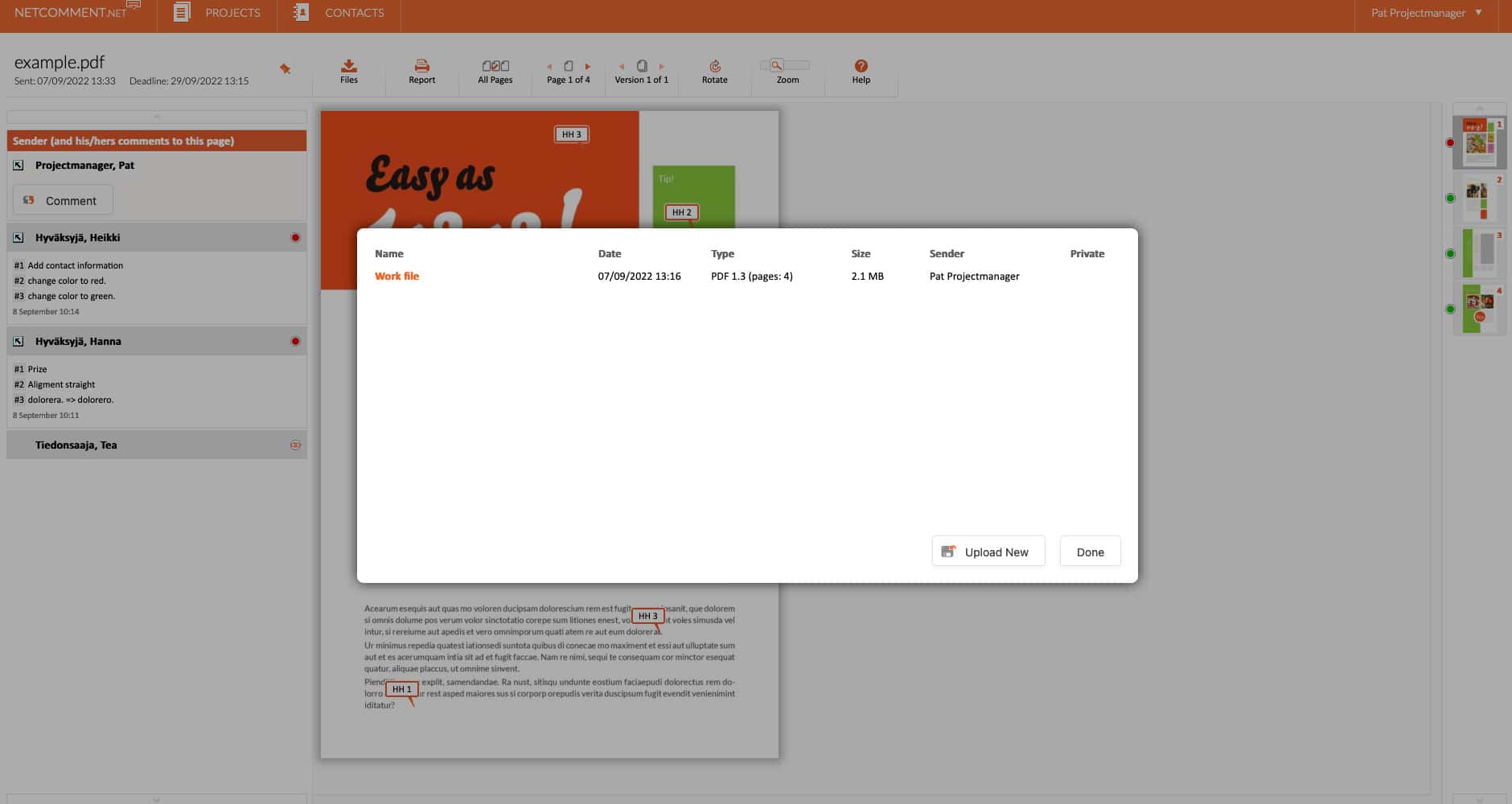Viewport: 1512px width, 804px height.
Task: Open the Work file link
Action: pyautogui.click(x=396, y=277)
